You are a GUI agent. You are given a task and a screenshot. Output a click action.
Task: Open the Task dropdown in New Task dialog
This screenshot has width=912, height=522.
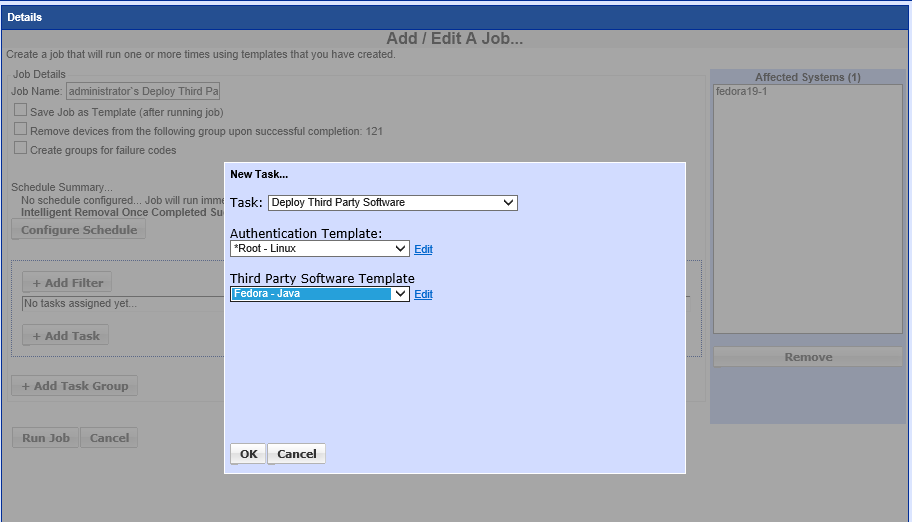coord(392,203)
